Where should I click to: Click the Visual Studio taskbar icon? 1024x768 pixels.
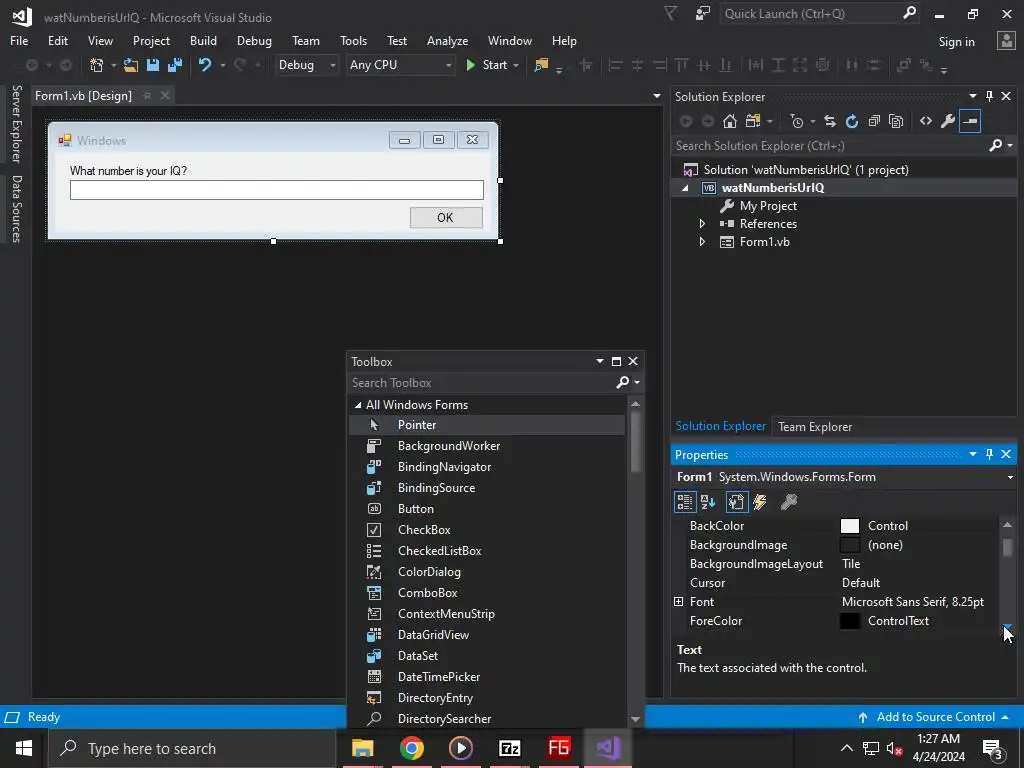[608, 748]
